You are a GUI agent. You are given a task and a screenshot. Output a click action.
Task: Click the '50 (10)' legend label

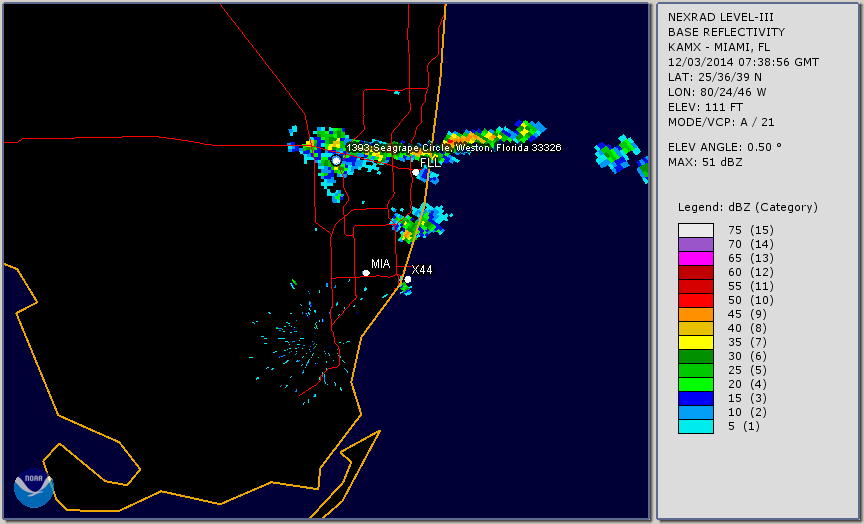click(750, 300)
